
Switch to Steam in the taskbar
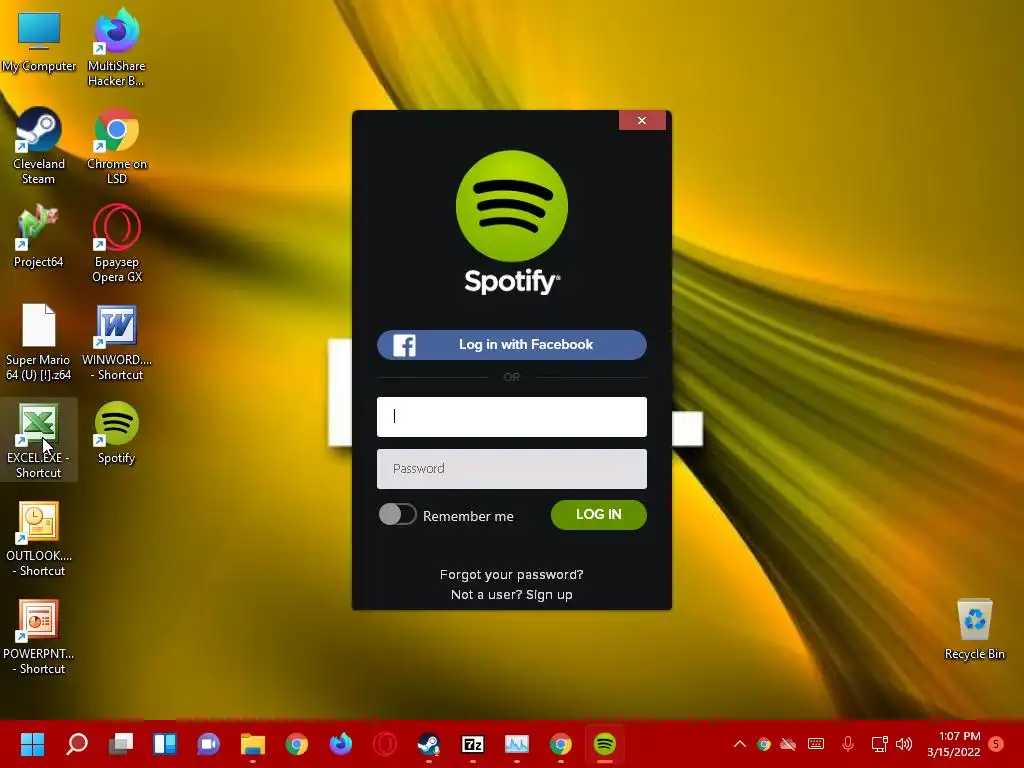(428, 744)
